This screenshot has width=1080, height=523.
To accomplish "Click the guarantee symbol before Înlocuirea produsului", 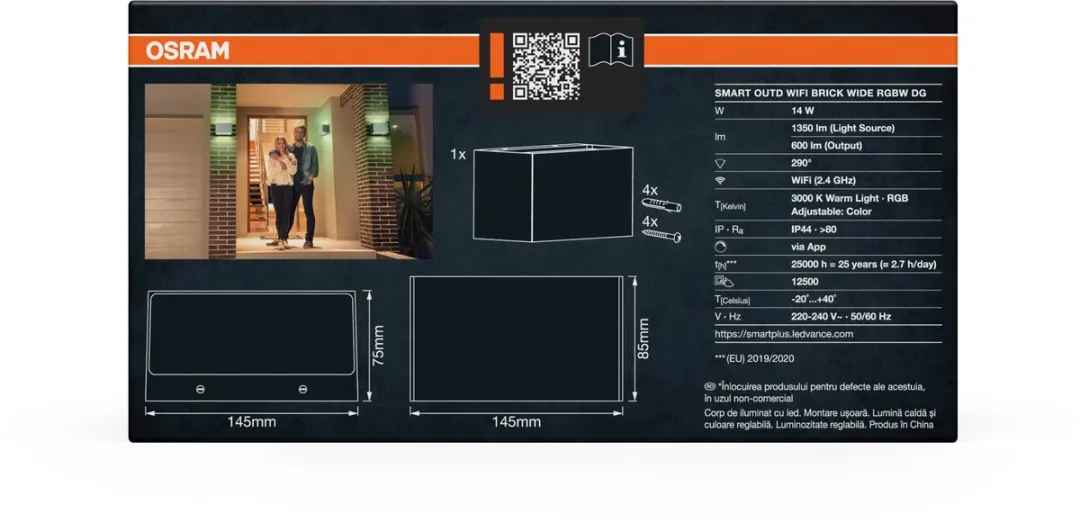I will click(709, 387).
